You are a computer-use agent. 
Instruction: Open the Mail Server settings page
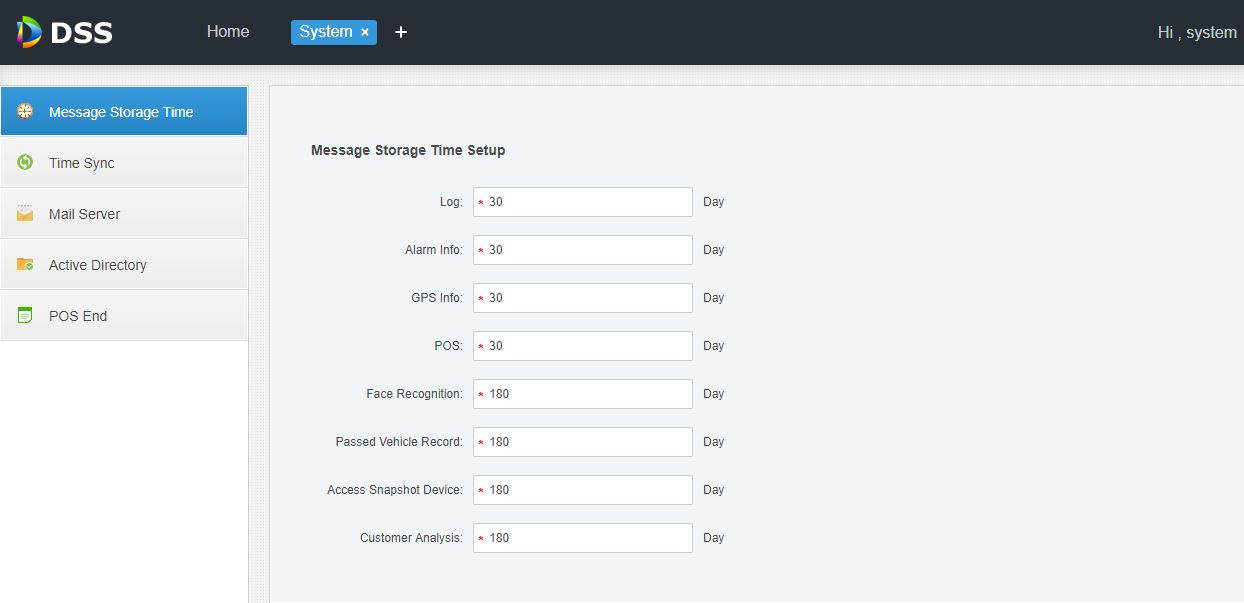point(85,214)
